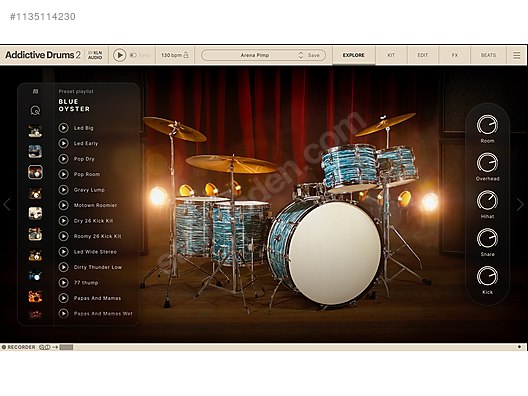Save the current preset
Viewport: 528px width, 396px height.
pos(314,55)
